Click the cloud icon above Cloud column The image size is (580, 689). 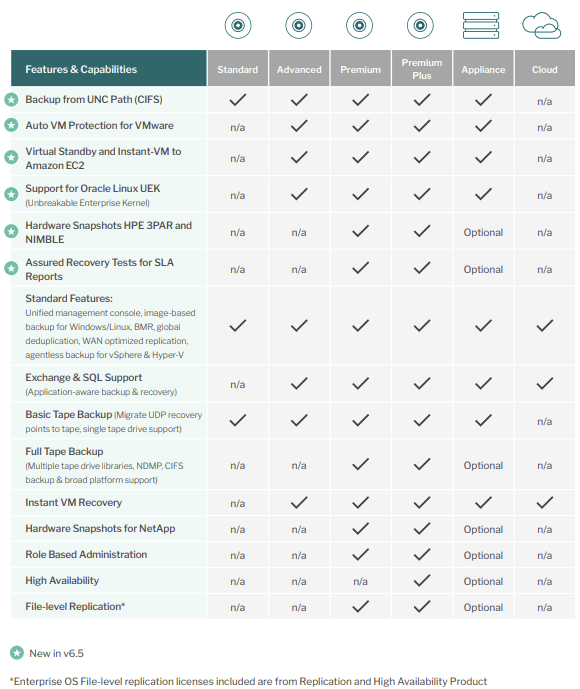541,25
